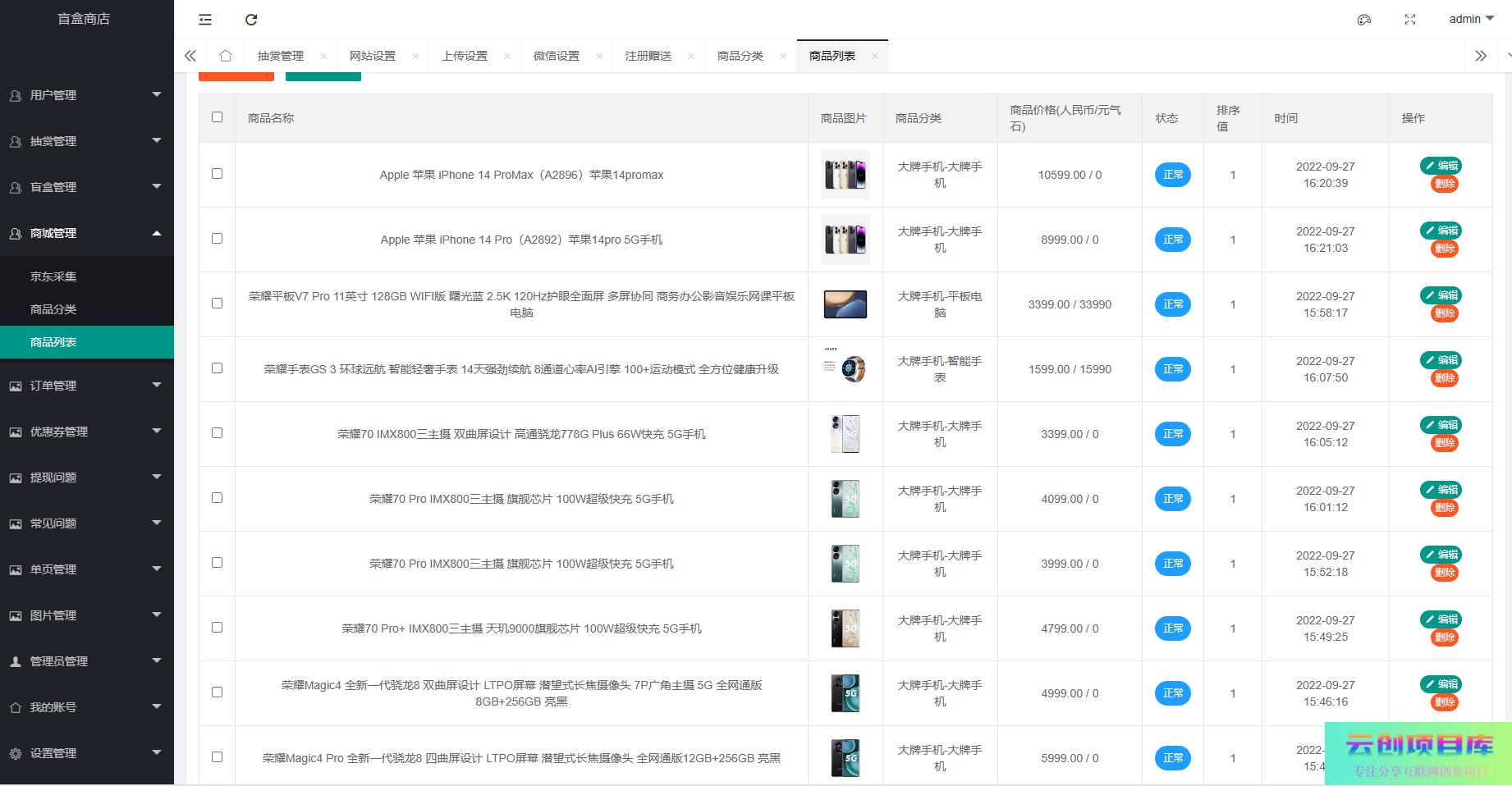Expand the 用户管理 sidebar menu

(x=86, y=95)
